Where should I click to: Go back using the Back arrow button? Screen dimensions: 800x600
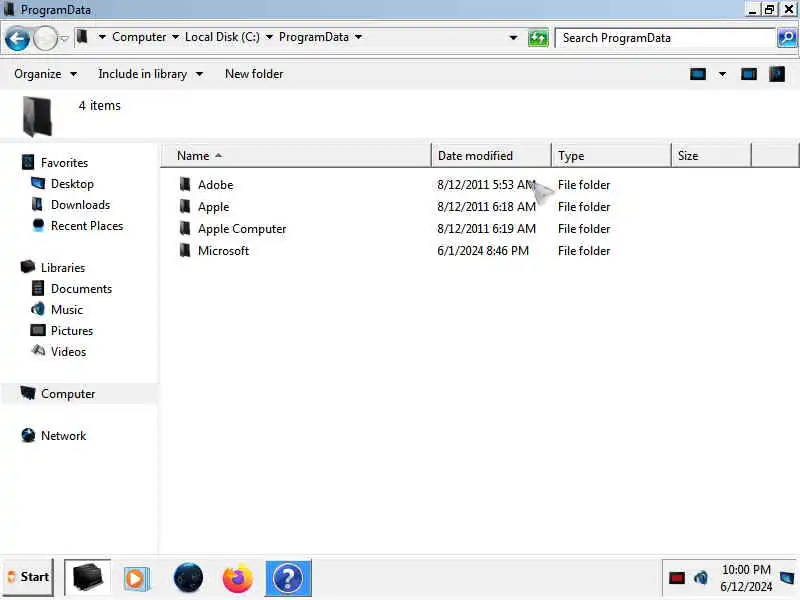point(17,38)
